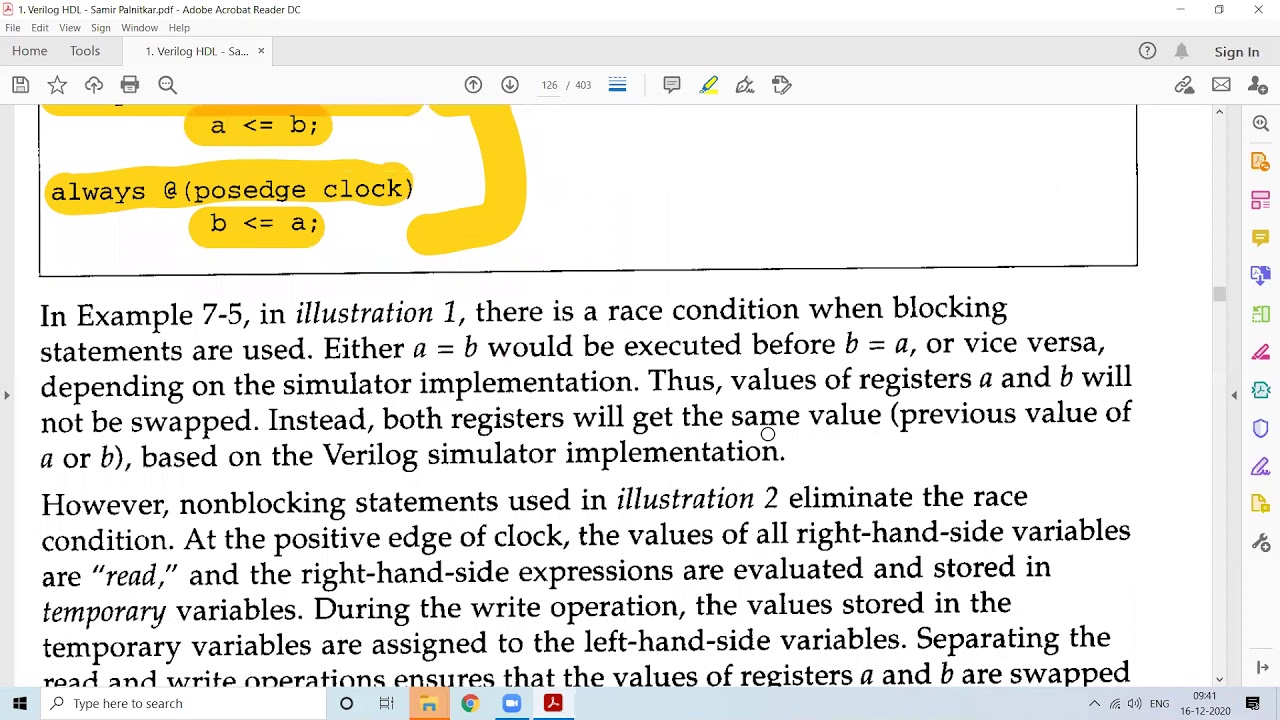Image resolution: width=1280 pixels, height=720 pixels.
Task: Select the Verilog HDL document tab
Action: [x=197, y=51]
